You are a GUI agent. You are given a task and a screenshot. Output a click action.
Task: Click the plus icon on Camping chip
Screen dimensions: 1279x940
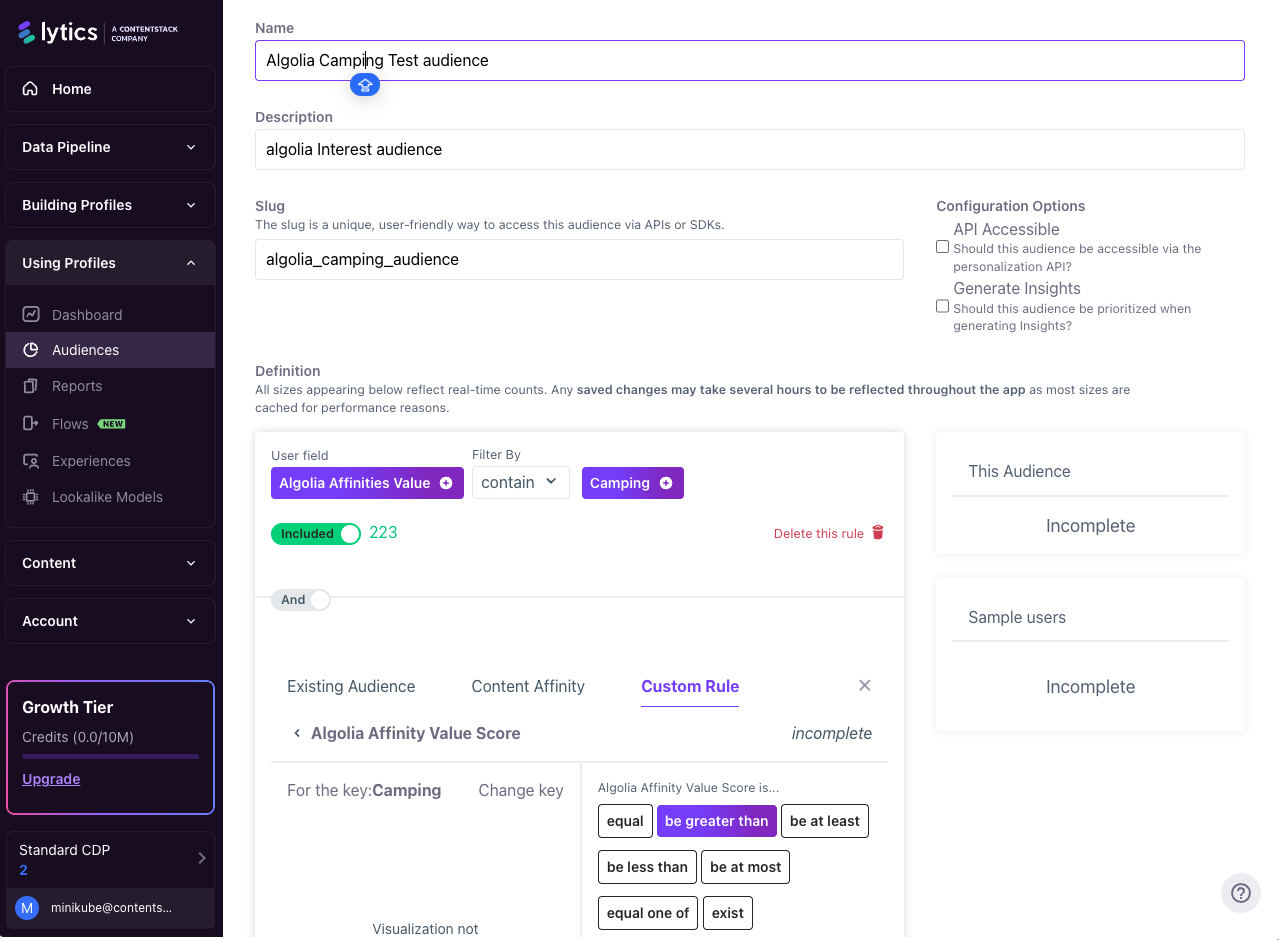point(666,483)
